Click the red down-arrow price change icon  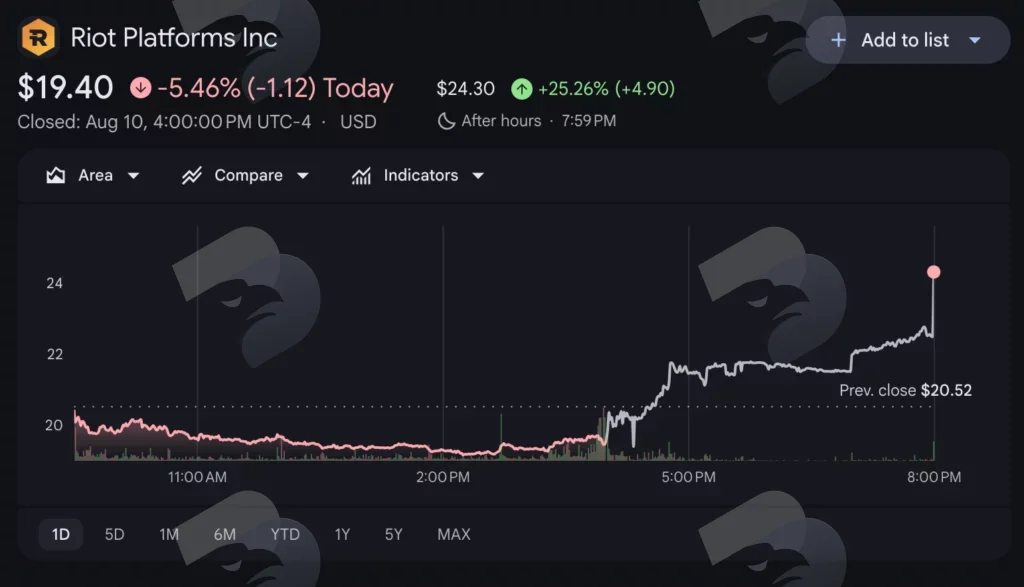140,87
